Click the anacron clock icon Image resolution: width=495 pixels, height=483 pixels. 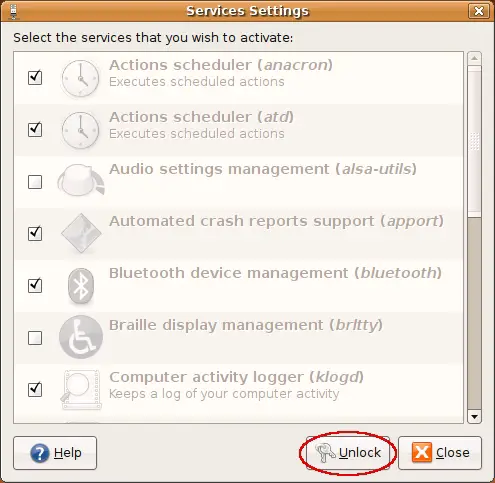pos(80,78)
